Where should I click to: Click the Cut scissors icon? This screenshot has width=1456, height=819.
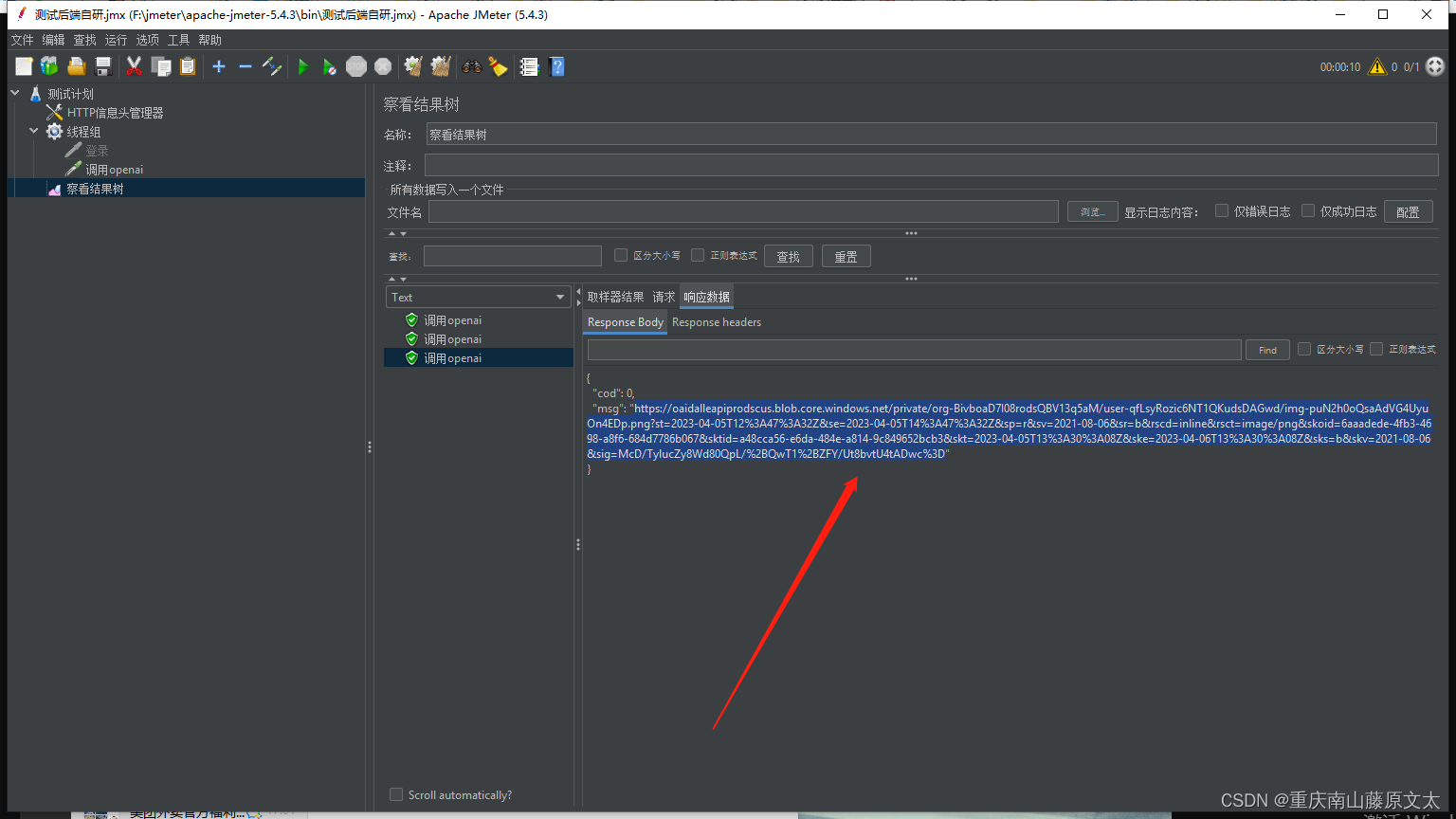click(x=134, y=66)
